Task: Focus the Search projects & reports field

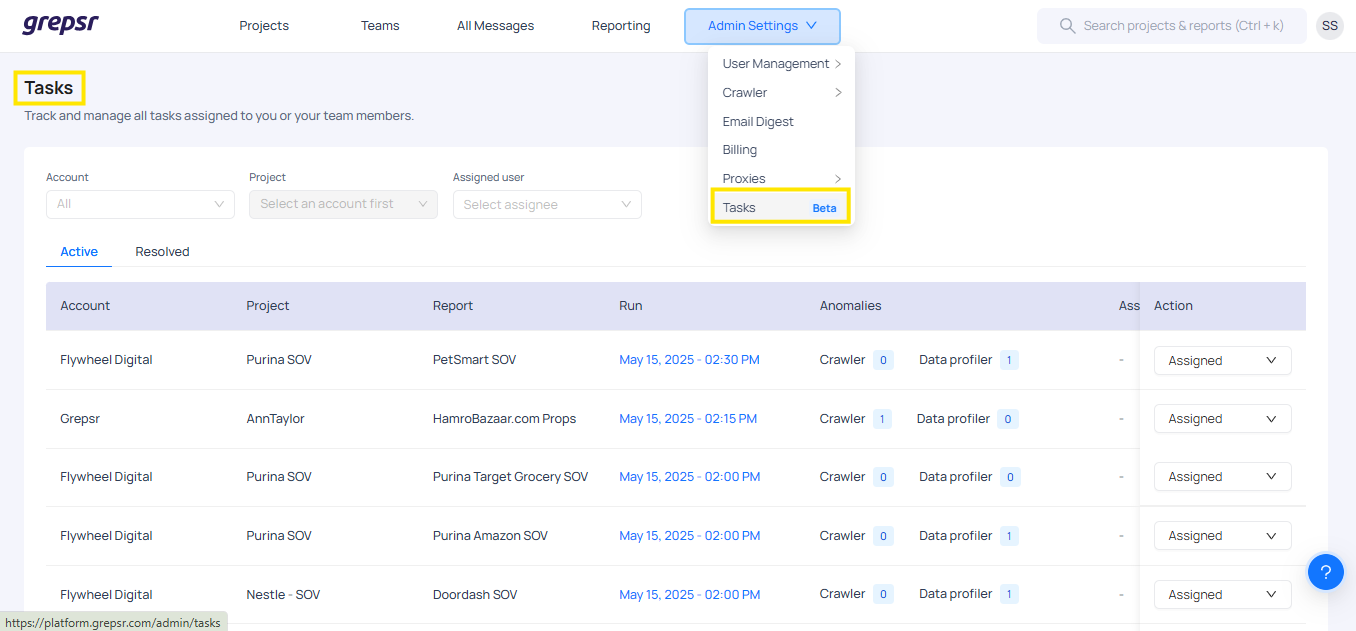Action: coord(1183,26)
